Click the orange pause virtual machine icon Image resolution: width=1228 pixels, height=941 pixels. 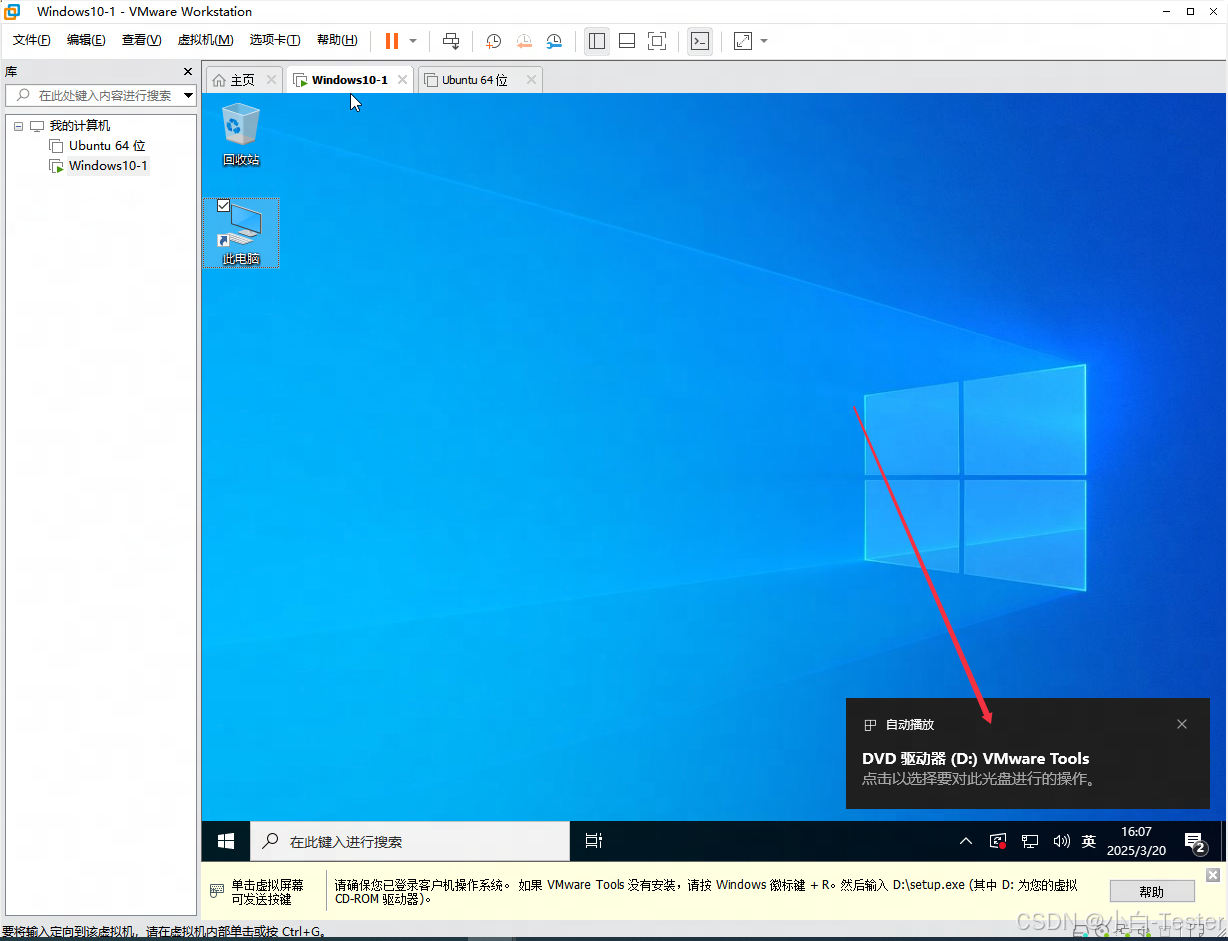pos(392,41)
